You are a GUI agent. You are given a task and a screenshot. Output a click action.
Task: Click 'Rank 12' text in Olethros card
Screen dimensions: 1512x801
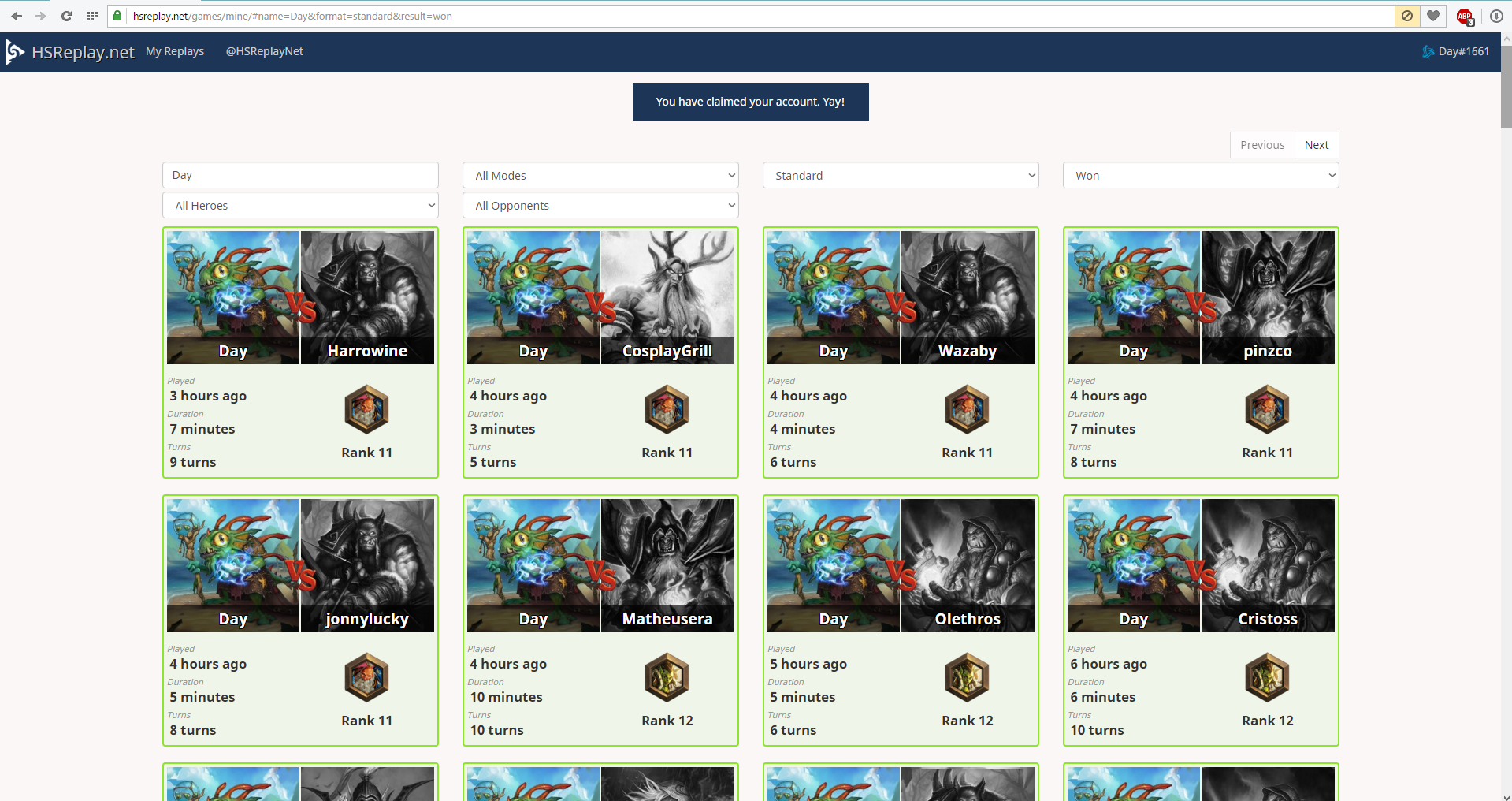[967, 721]
